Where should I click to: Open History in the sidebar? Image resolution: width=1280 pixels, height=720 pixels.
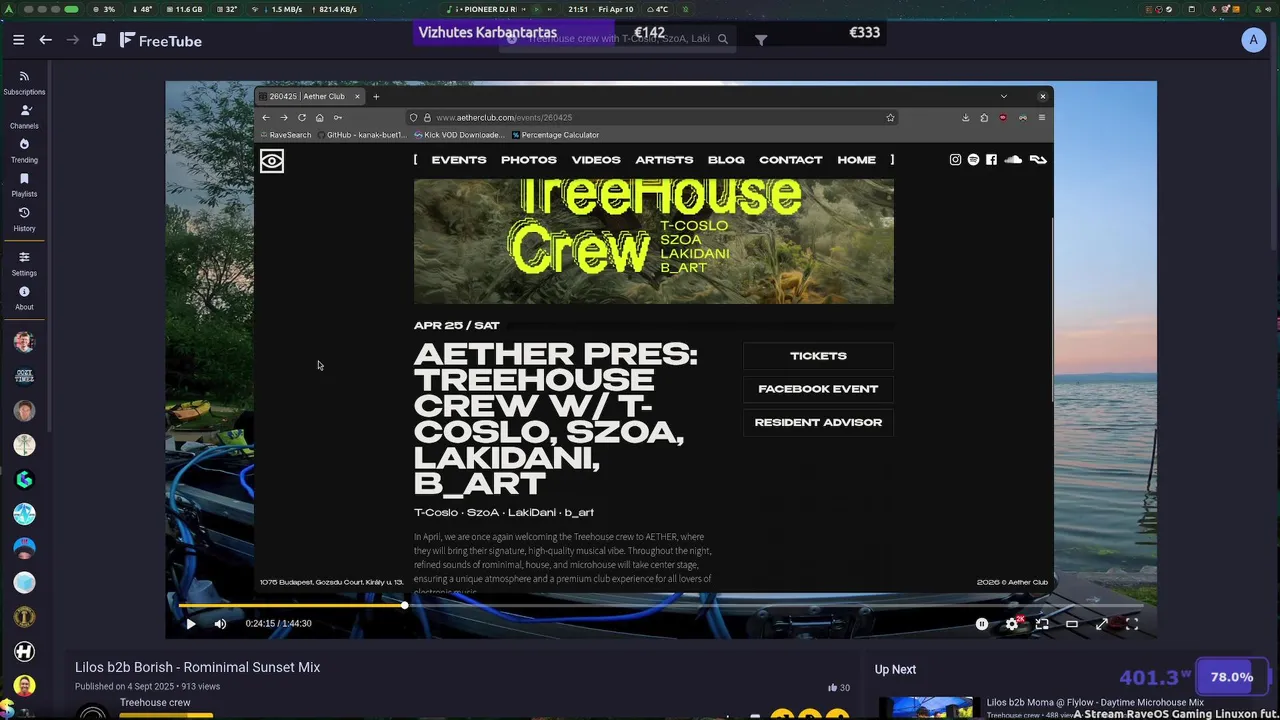pyautogui.click(x=24, y=219)
